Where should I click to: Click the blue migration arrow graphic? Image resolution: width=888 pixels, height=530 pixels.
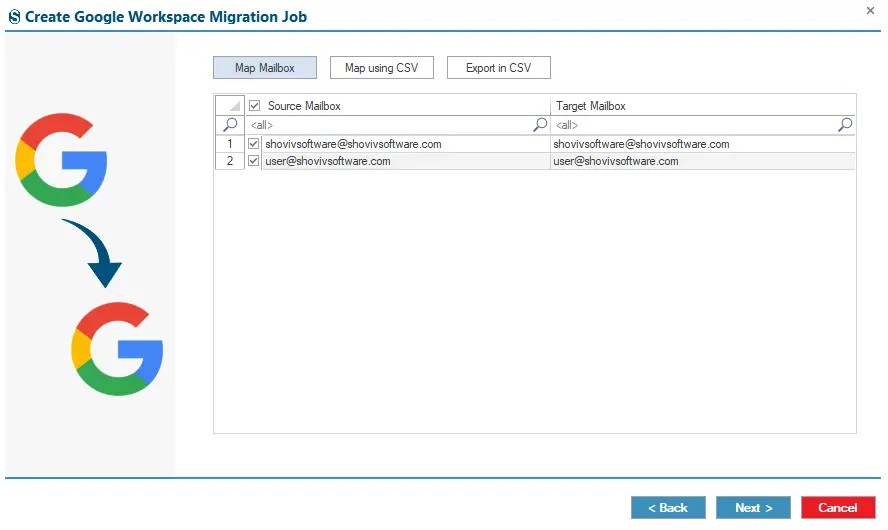point(94,253)
